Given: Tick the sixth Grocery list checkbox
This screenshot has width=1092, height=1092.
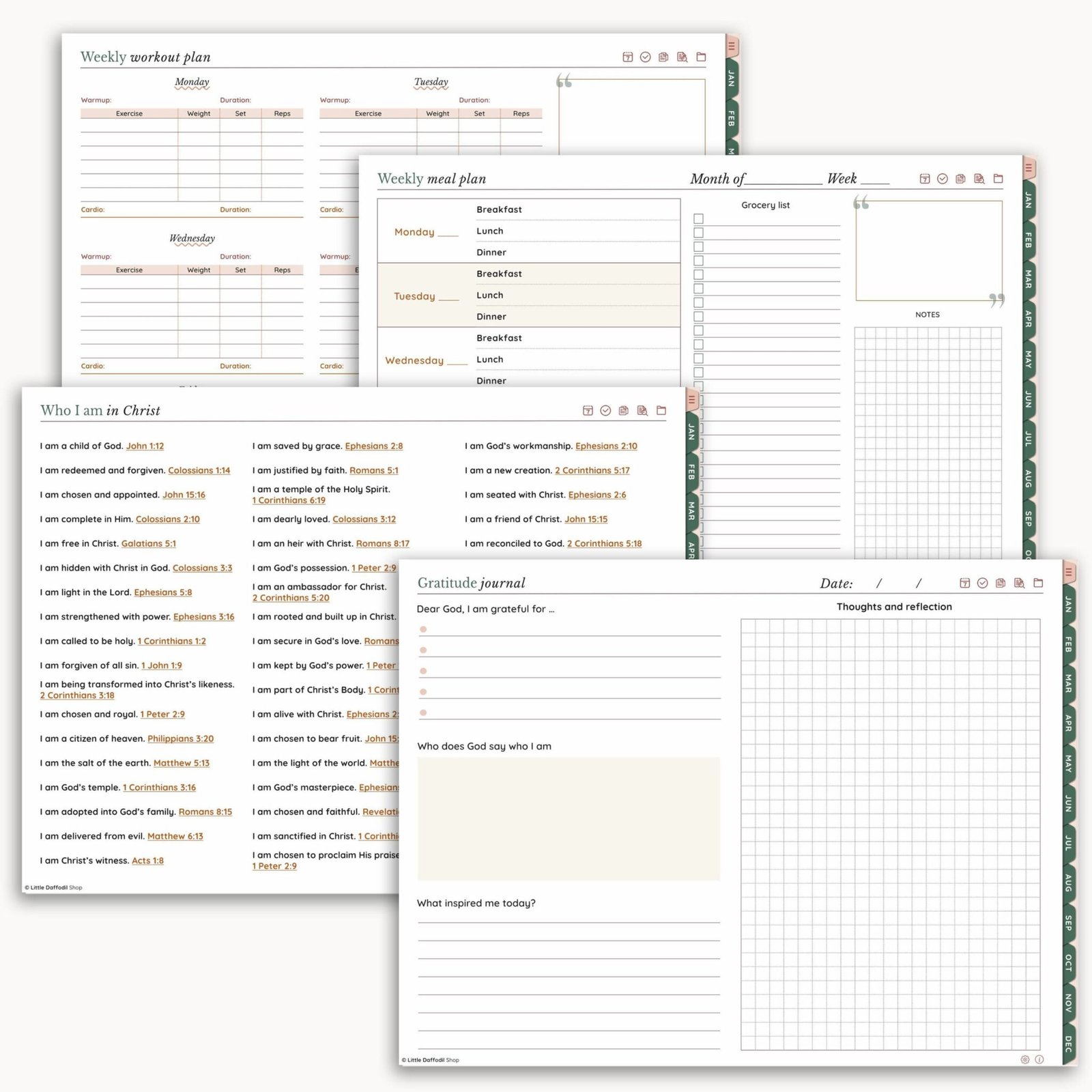Looking at the screenshot, I should (x=698, y=289).
